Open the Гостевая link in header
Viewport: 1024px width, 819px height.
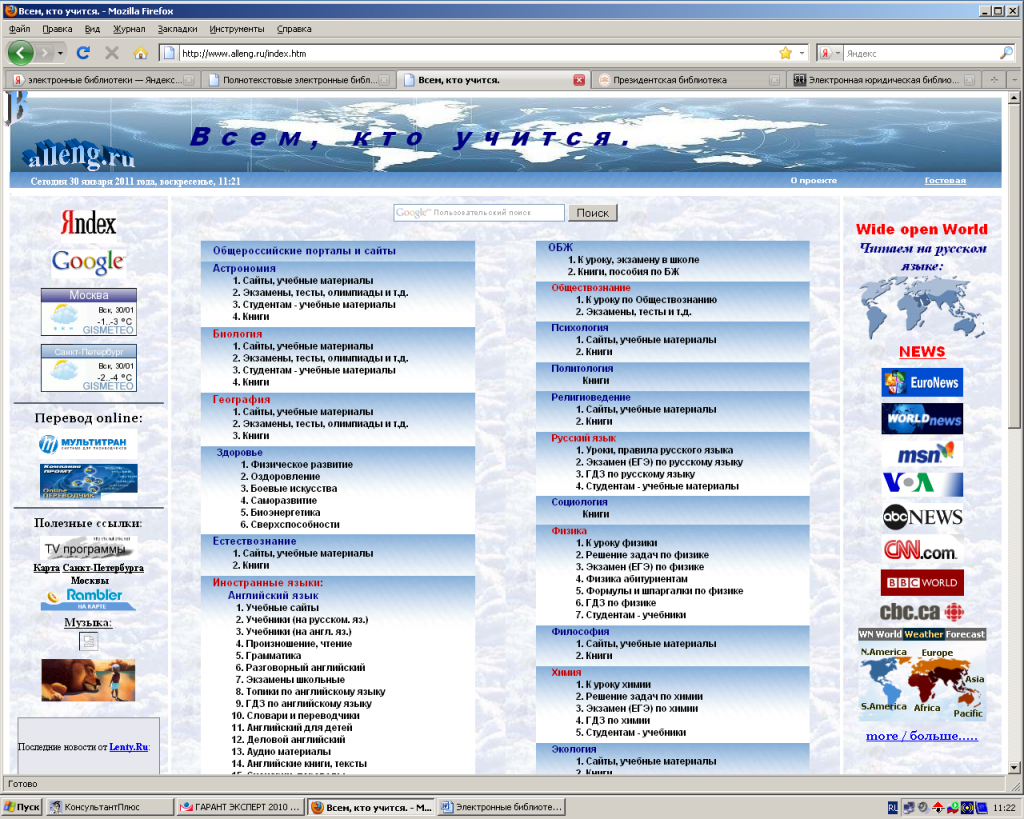[945, 181]
